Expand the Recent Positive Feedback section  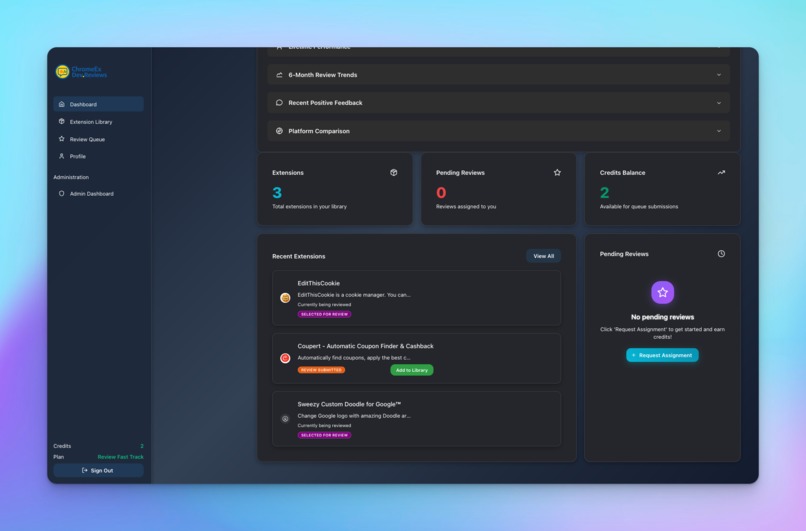point(499,103)
